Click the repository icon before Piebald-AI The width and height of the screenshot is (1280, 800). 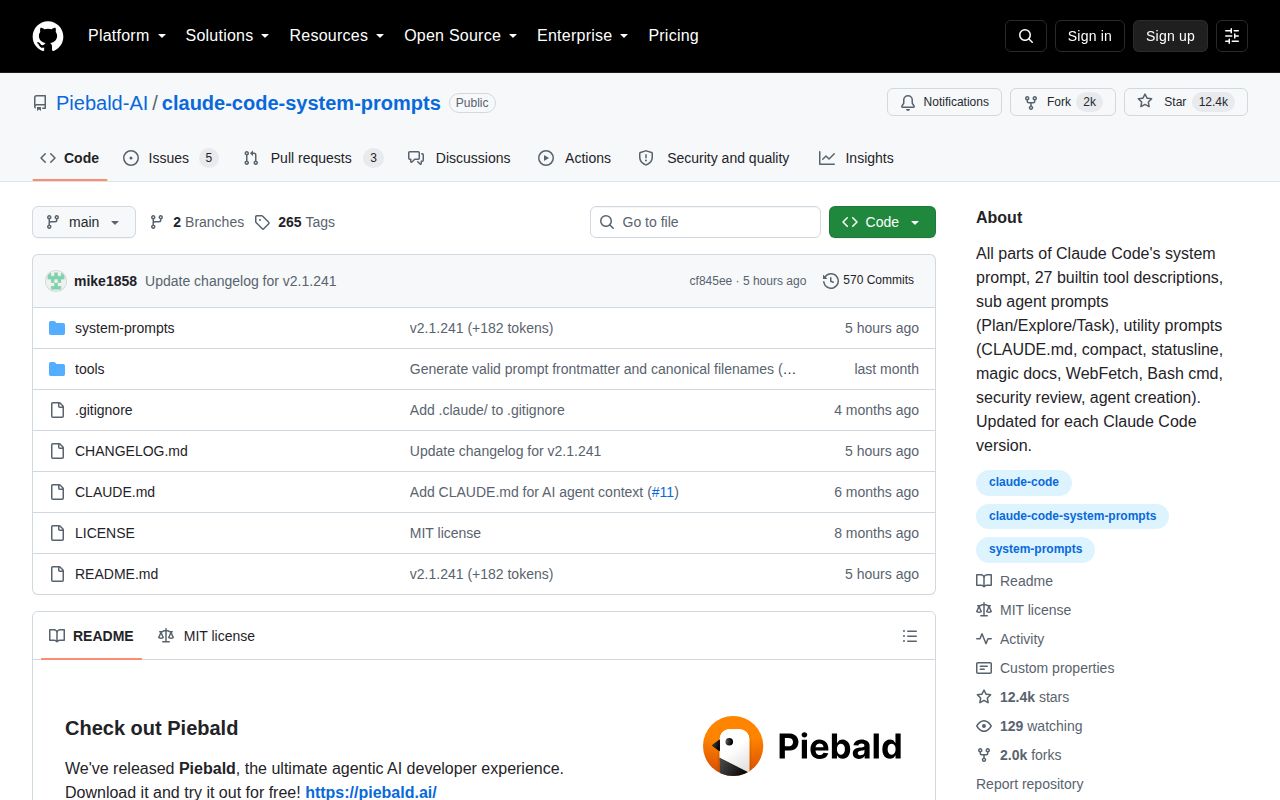[40, 103]
